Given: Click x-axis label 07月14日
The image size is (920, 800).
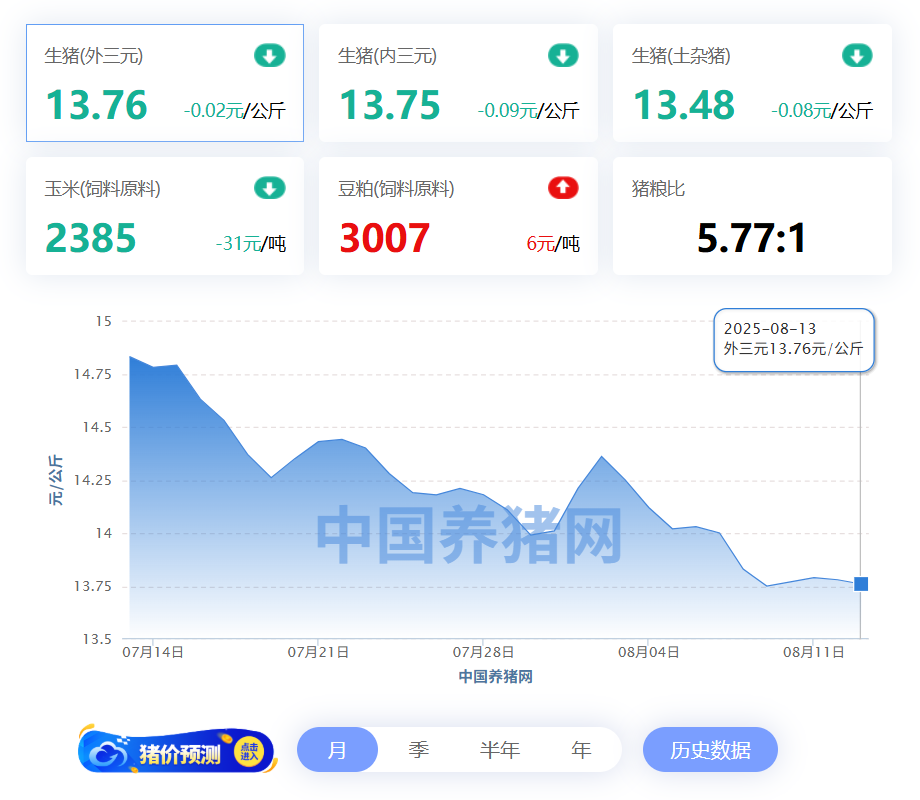Looking at the screenshot, I should pyautogui.click(x=153, y=652).
